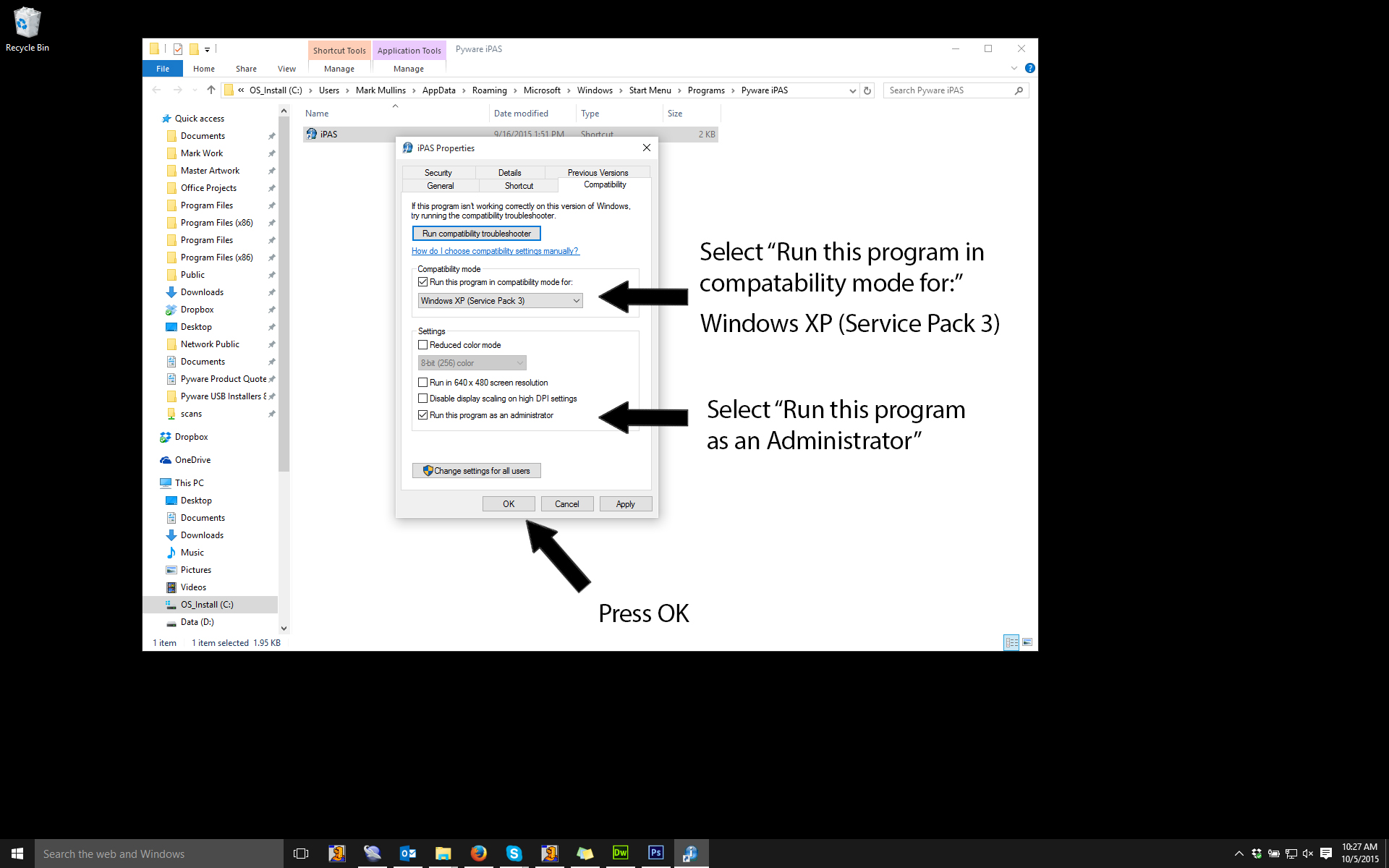
Task: Switch to large icons view button
Action: (x=1027, y=642)
